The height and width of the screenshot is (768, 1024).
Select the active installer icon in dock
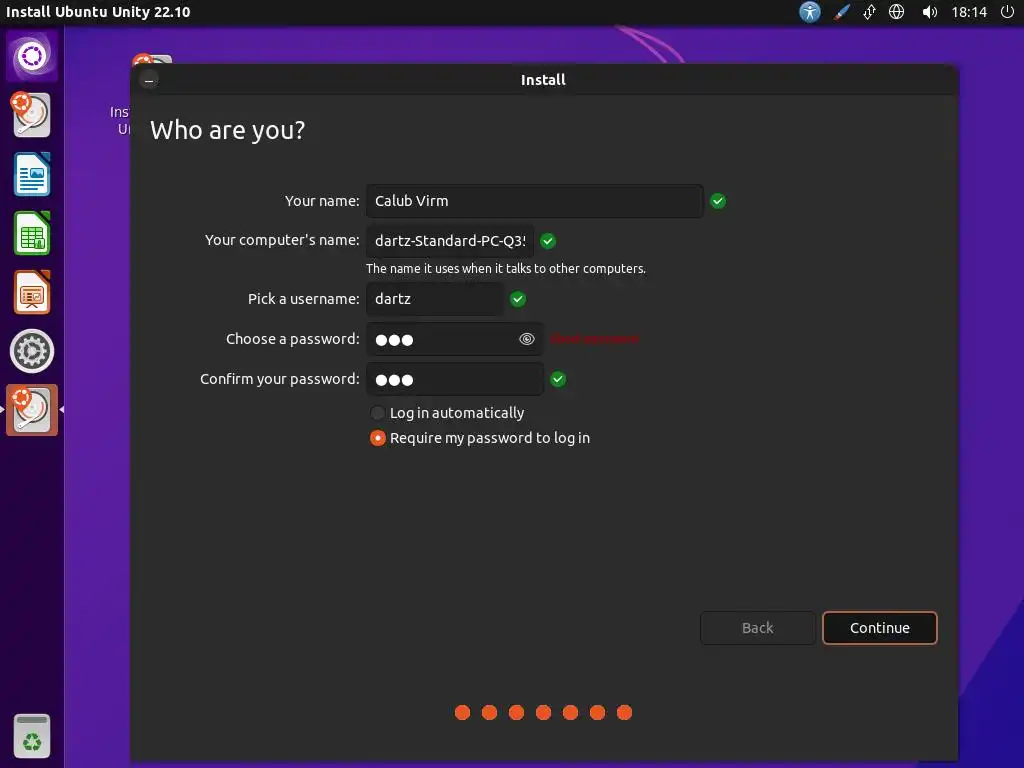click(31, 410)
